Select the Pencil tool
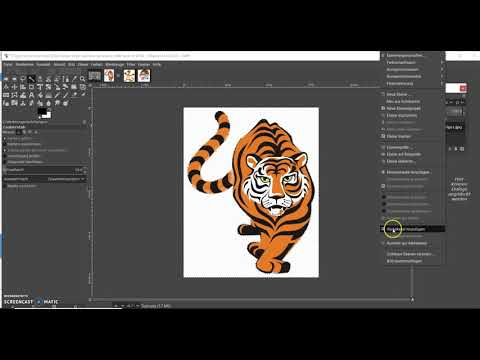Image resolution: width=480 pixels, height=360 pixels. (x=57, y=95)
